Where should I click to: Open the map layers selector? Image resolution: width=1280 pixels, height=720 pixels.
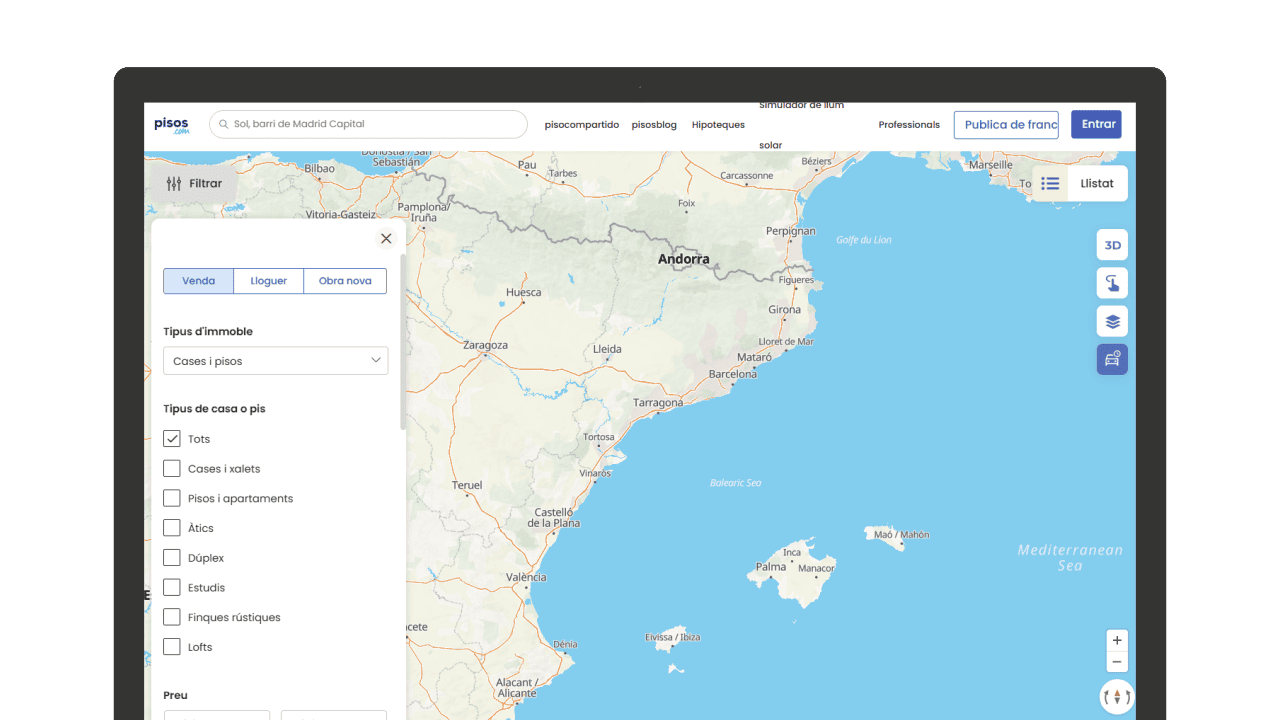coord(1112,321)
